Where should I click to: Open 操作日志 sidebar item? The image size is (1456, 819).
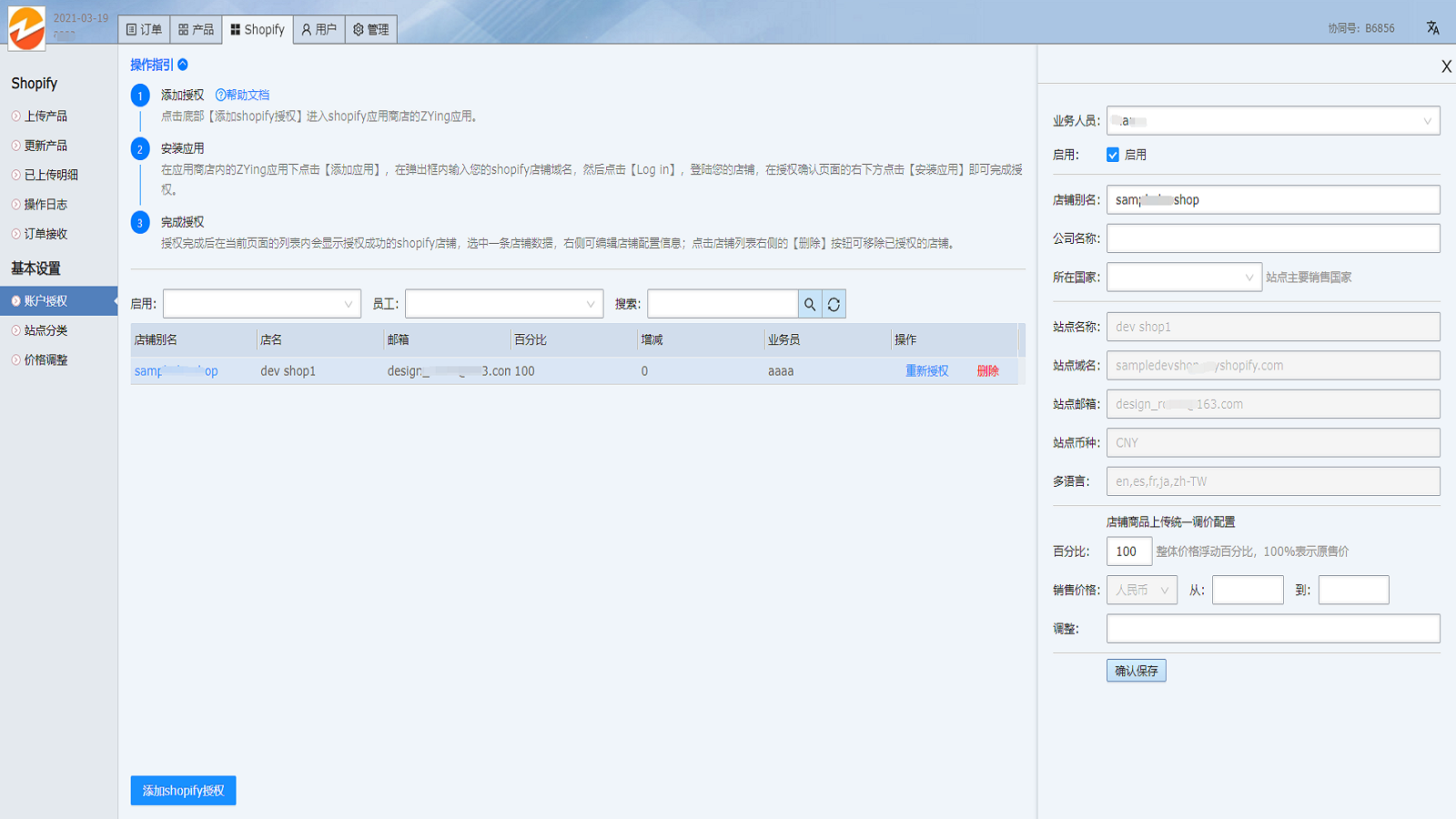45,205
